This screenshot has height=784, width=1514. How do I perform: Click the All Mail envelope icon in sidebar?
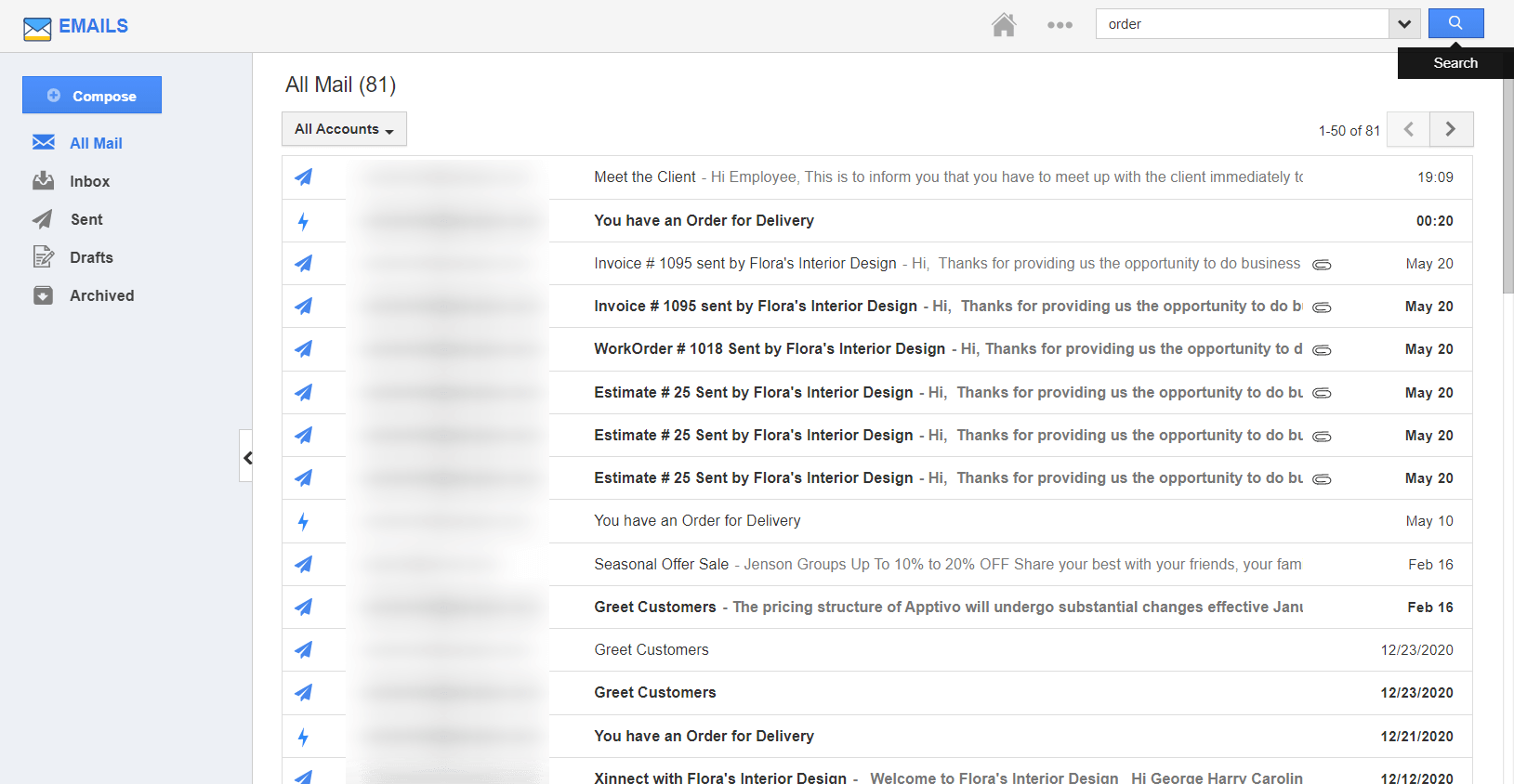click(x=44, y=142)
